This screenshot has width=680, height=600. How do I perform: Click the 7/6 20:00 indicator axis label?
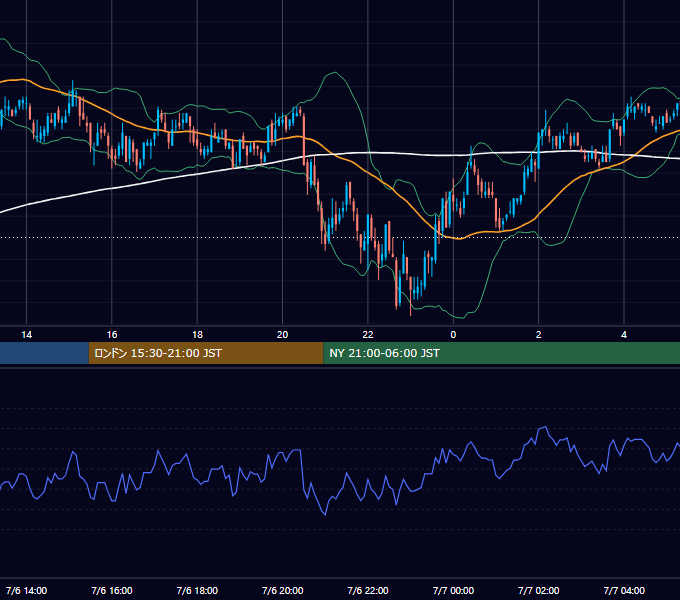(282, 590)
